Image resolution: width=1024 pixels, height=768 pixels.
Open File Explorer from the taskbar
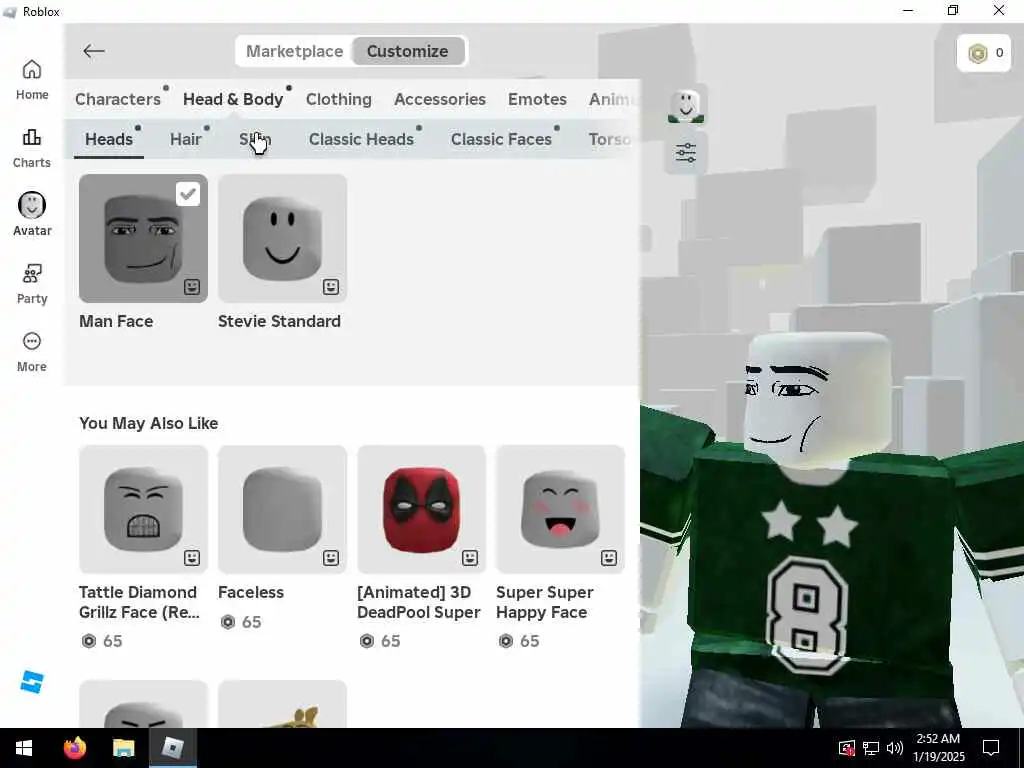tap(123, 748)
